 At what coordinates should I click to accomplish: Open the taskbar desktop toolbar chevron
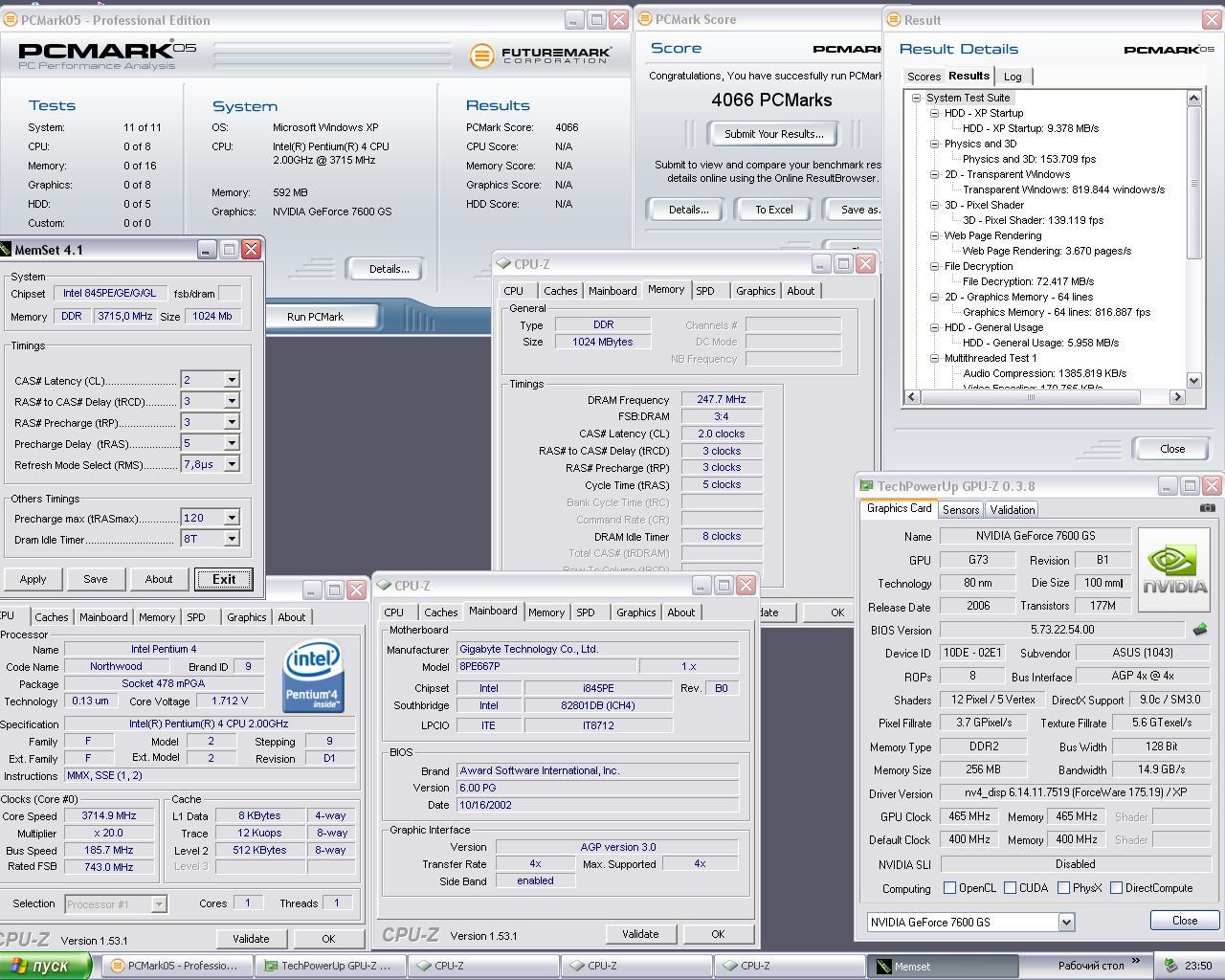1136,962
